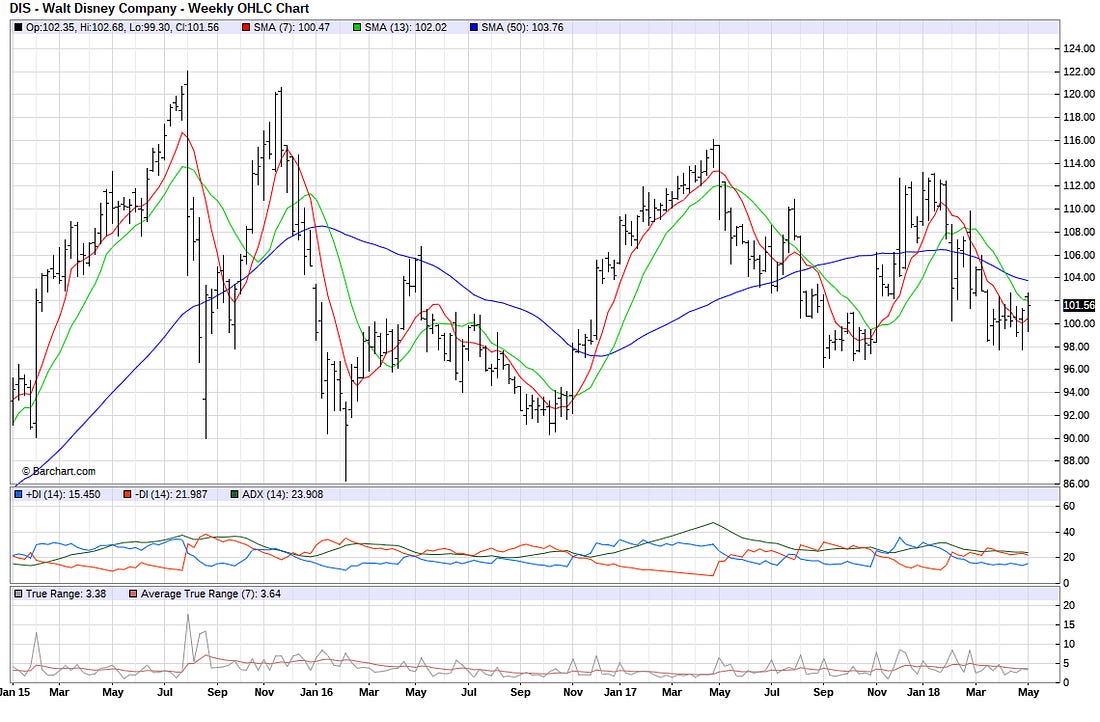Click the True Range: 3.38 label
The height and width of the screenshot is (722, 1100).
[66, 594]
